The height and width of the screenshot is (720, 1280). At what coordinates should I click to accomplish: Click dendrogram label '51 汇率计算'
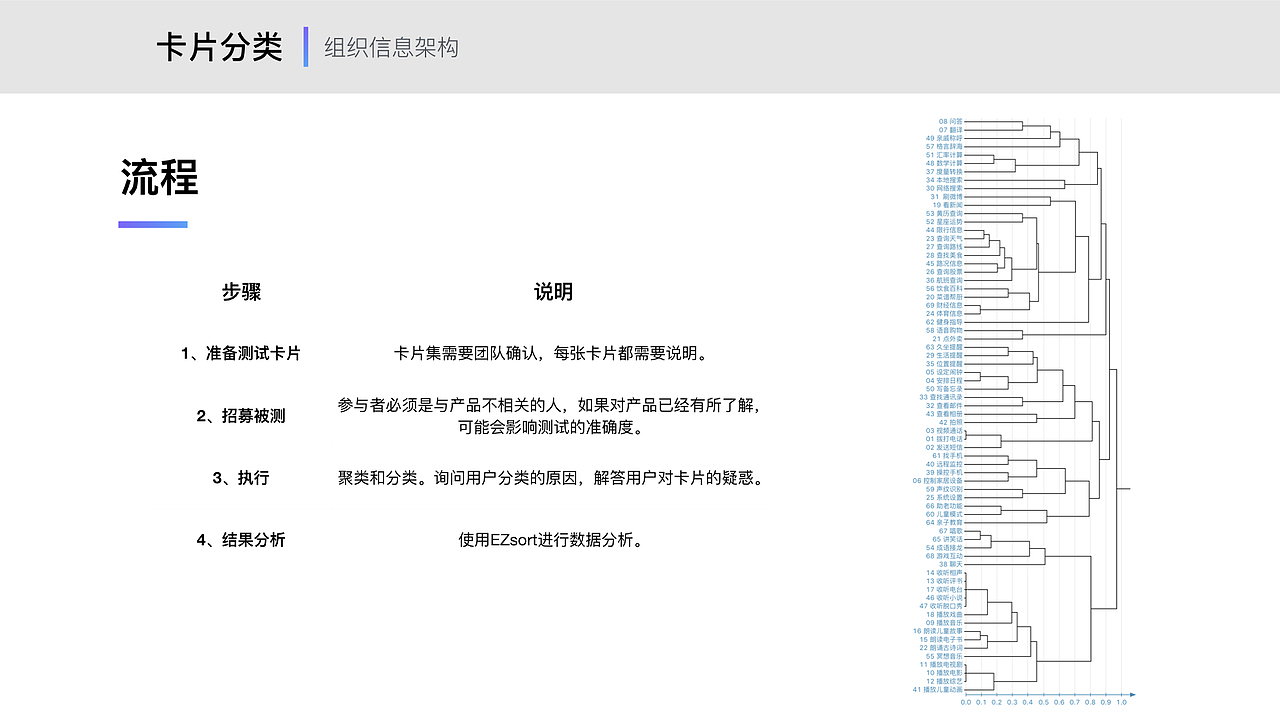click(945, 155)
